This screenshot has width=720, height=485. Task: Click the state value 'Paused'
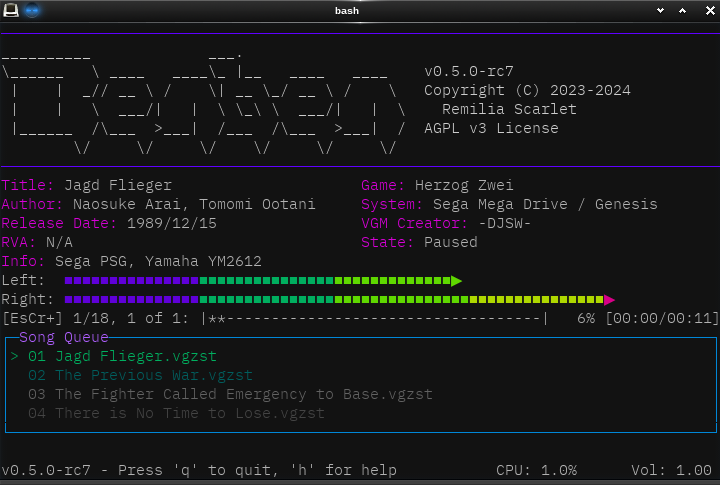(450, 242)
